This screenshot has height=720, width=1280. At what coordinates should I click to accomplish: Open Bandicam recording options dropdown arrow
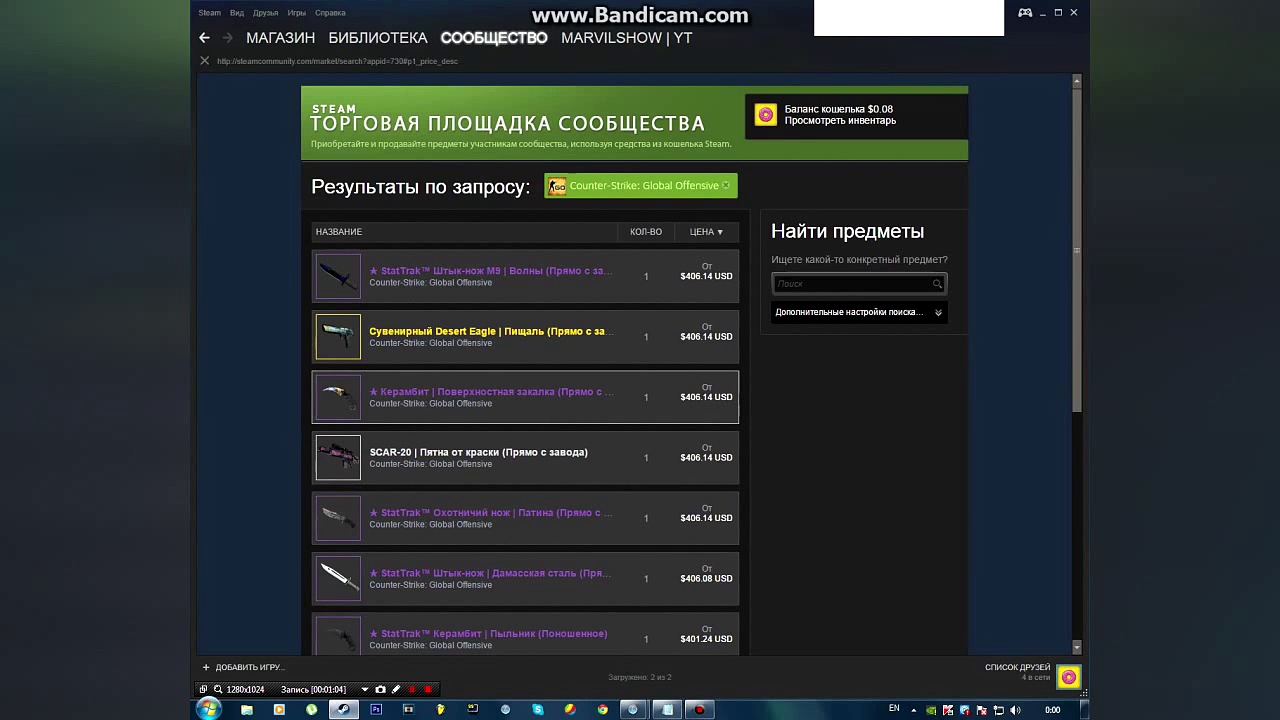(364, 689)
